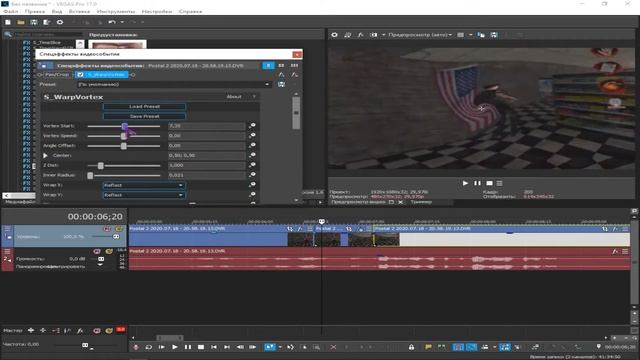Click the New project toolbar icon
Viewport: 640px width, 360px height.
8,22
